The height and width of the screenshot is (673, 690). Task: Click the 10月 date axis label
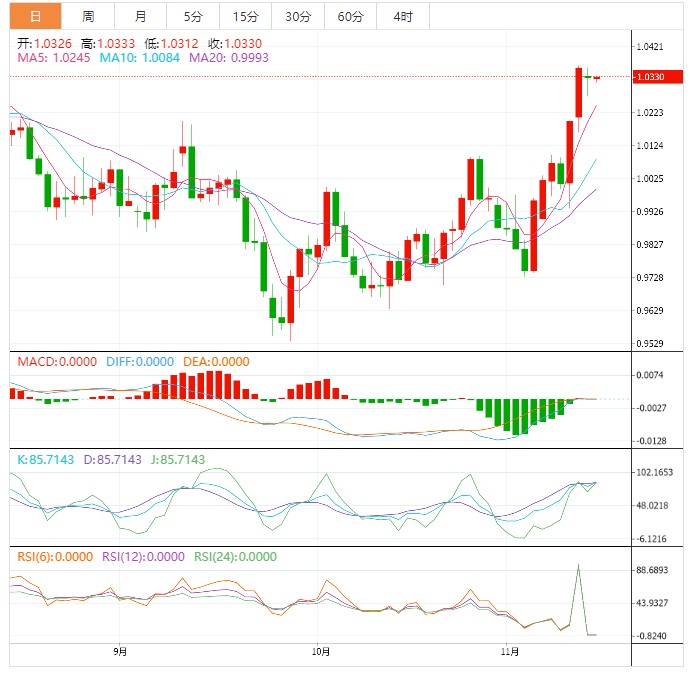click(320, 651)
